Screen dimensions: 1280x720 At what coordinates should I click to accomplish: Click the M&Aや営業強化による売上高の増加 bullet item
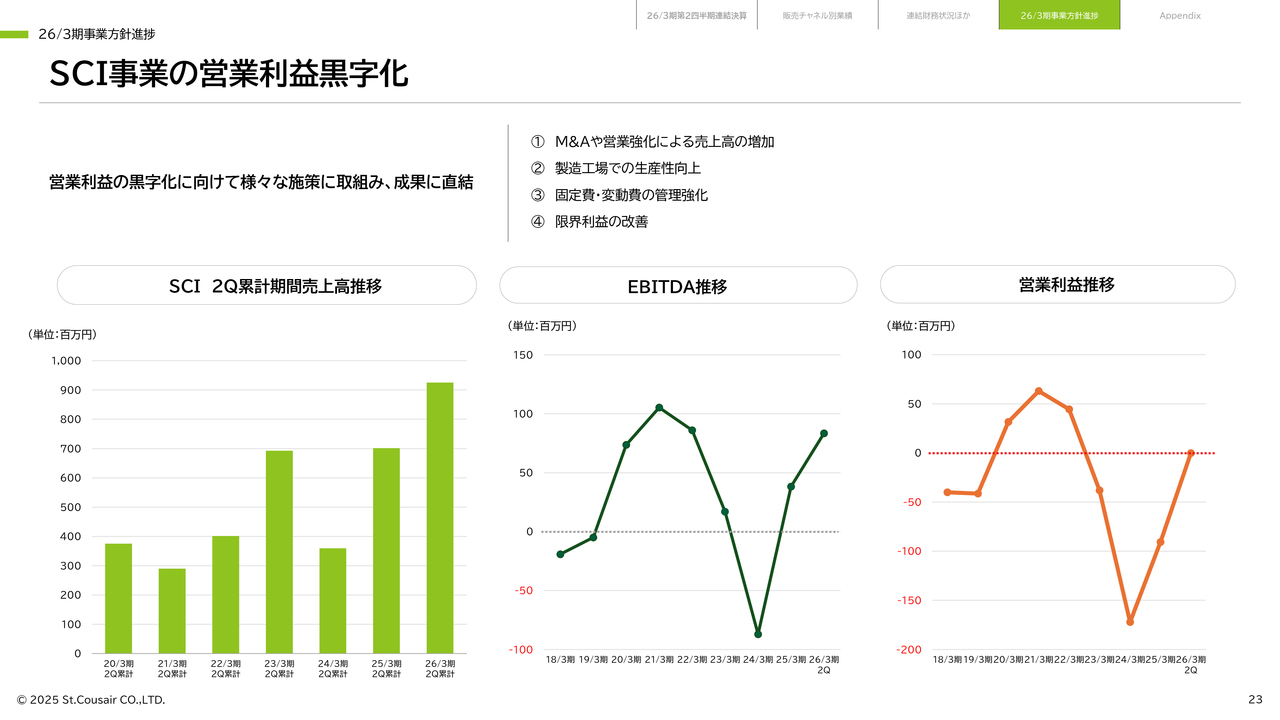tap(664, 142)
